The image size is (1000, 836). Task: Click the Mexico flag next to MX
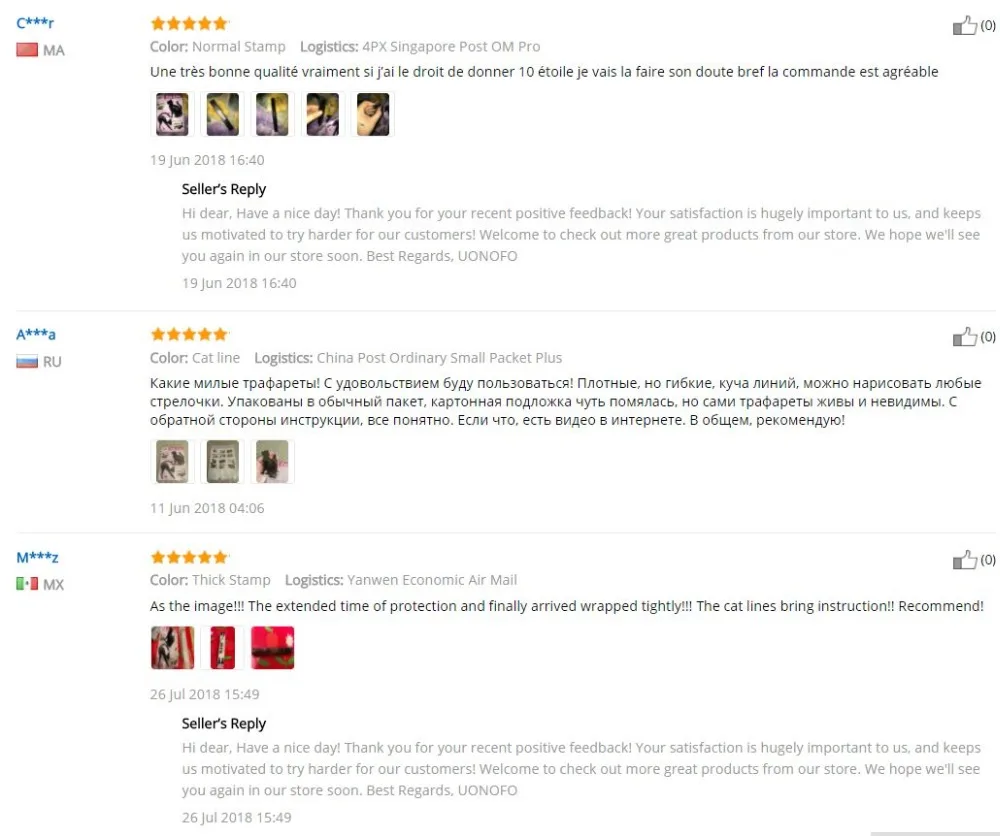tap(27, 583)
